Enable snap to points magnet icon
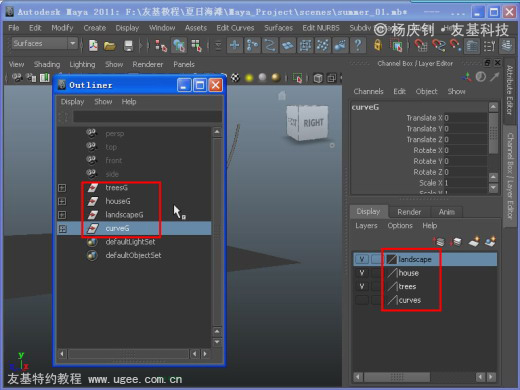The height and width of the screenshot is (390, 520). click(455, 45)
